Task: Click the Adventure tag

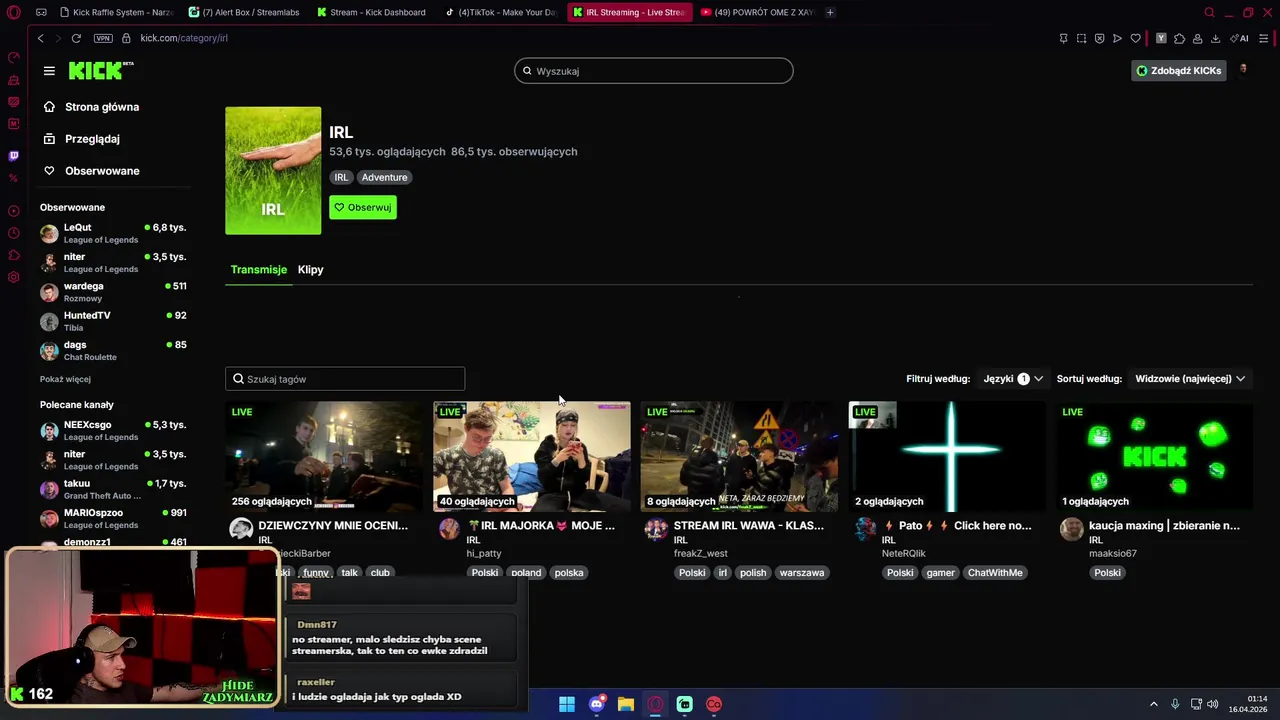Action: coord(384,177)
